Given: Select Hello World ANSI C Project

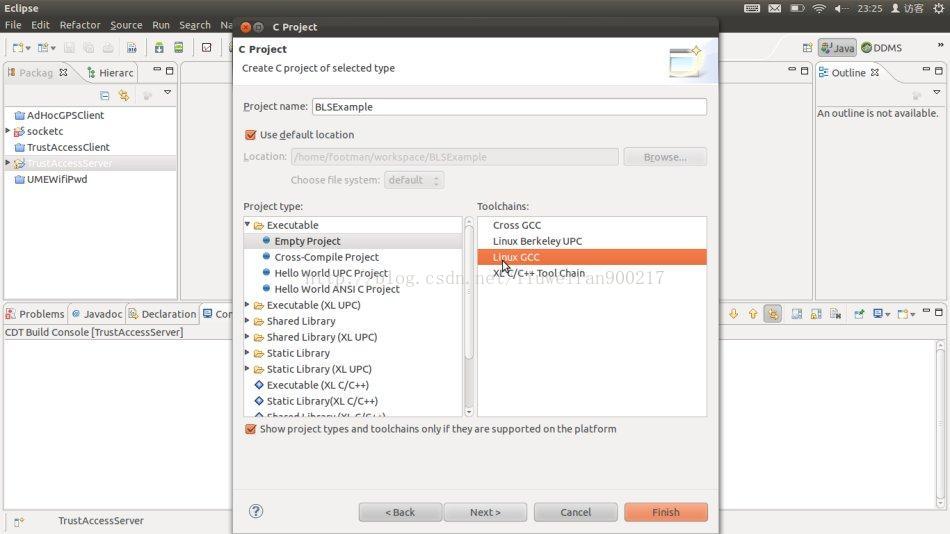Looking at the screenshot, I should pos(337,289).
